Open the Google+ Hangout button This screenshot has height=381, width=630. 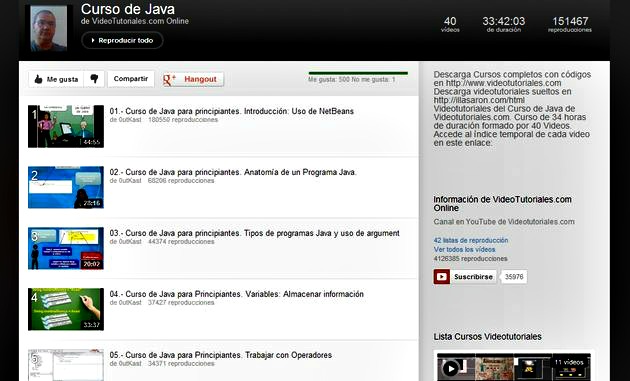click(193, 79)
